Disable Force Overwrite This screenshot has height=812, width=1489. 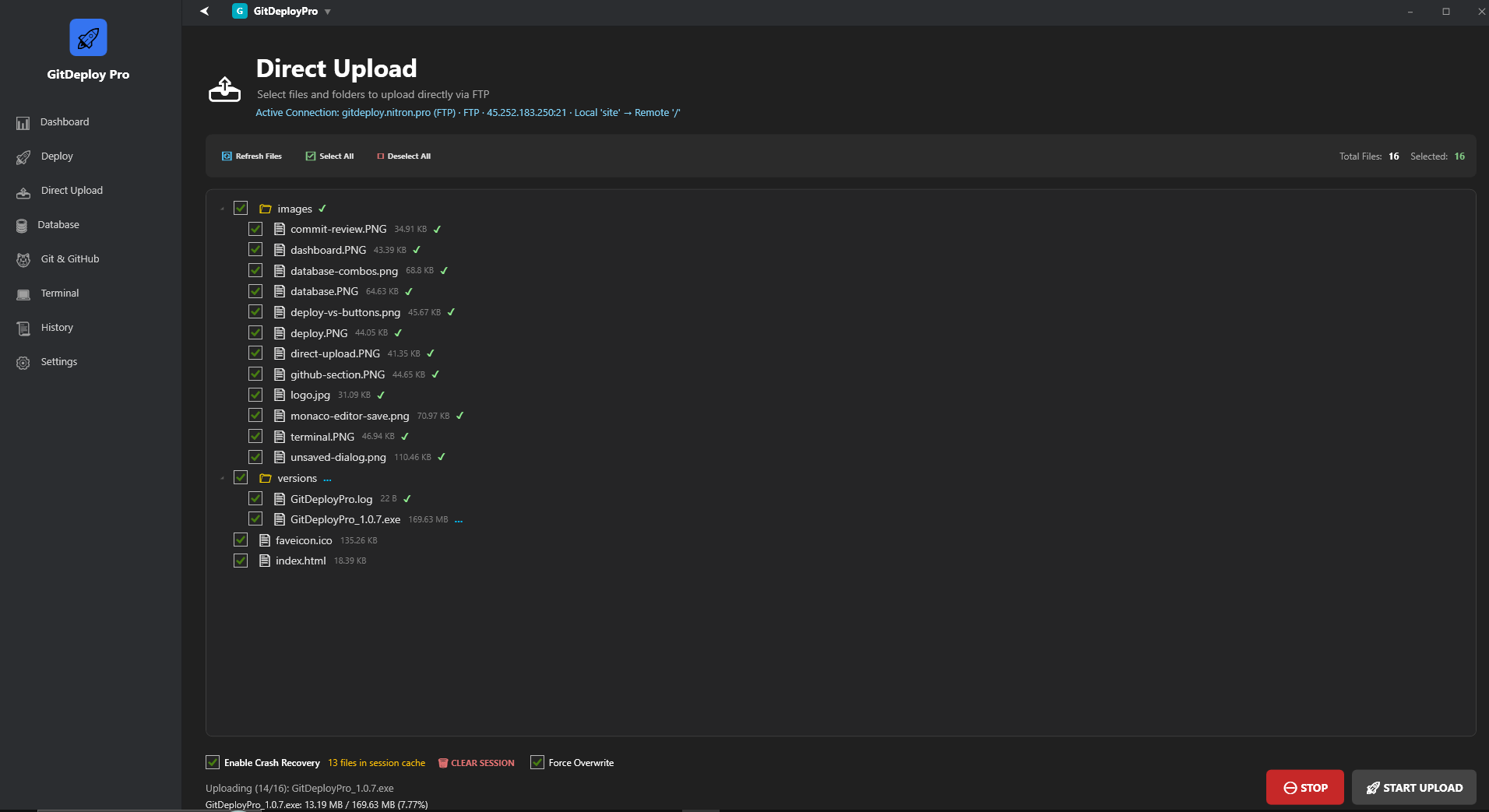tap(537, 762)
